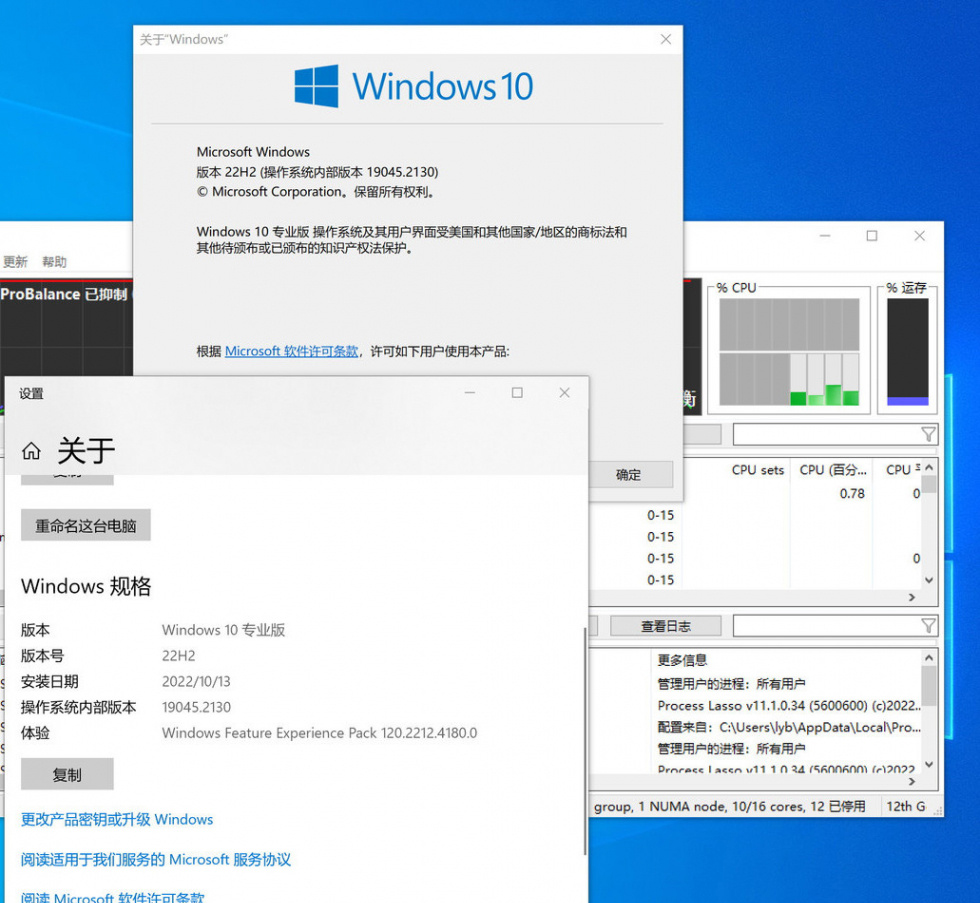Click the log filter input field
Image resolution: width=980 pixels, height=903 pixels.
pos(827,626)
